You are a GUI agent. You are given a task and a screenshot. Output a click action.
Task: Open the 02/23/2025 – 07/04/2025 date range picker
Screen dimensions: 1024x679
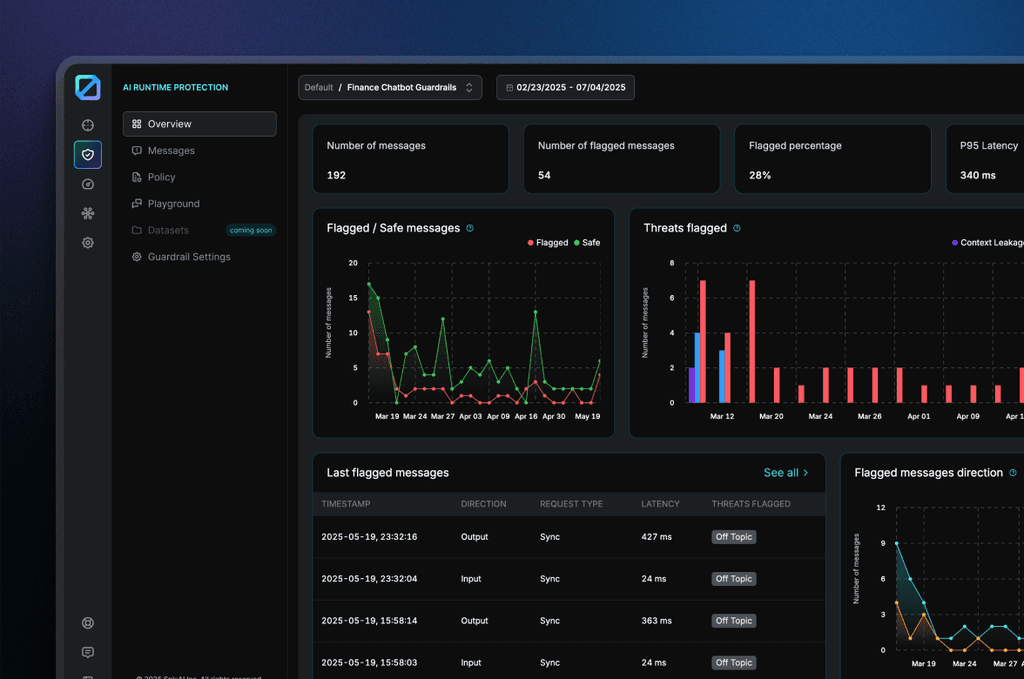565,87
